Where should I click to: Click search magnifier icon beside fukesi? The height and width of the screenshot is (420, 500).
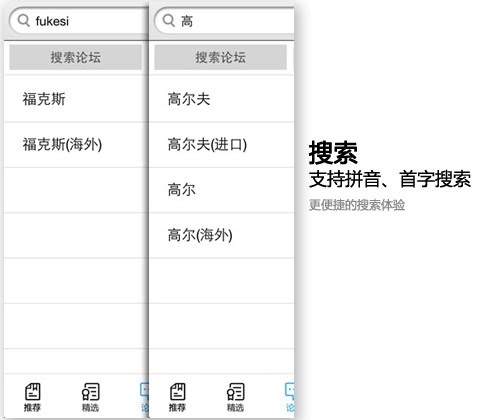tap(24, 21)
